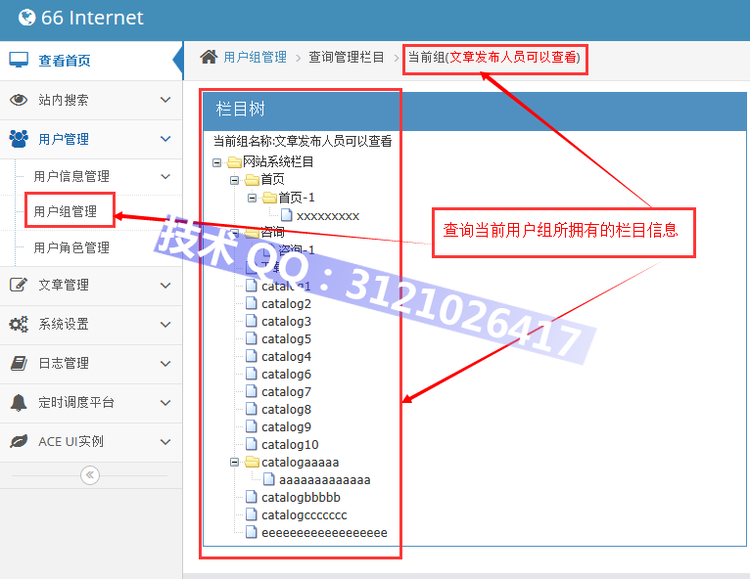Click the 用户组管理 breadcrumb link
This screenshot has height=579, width=750.
pos(255,57)
